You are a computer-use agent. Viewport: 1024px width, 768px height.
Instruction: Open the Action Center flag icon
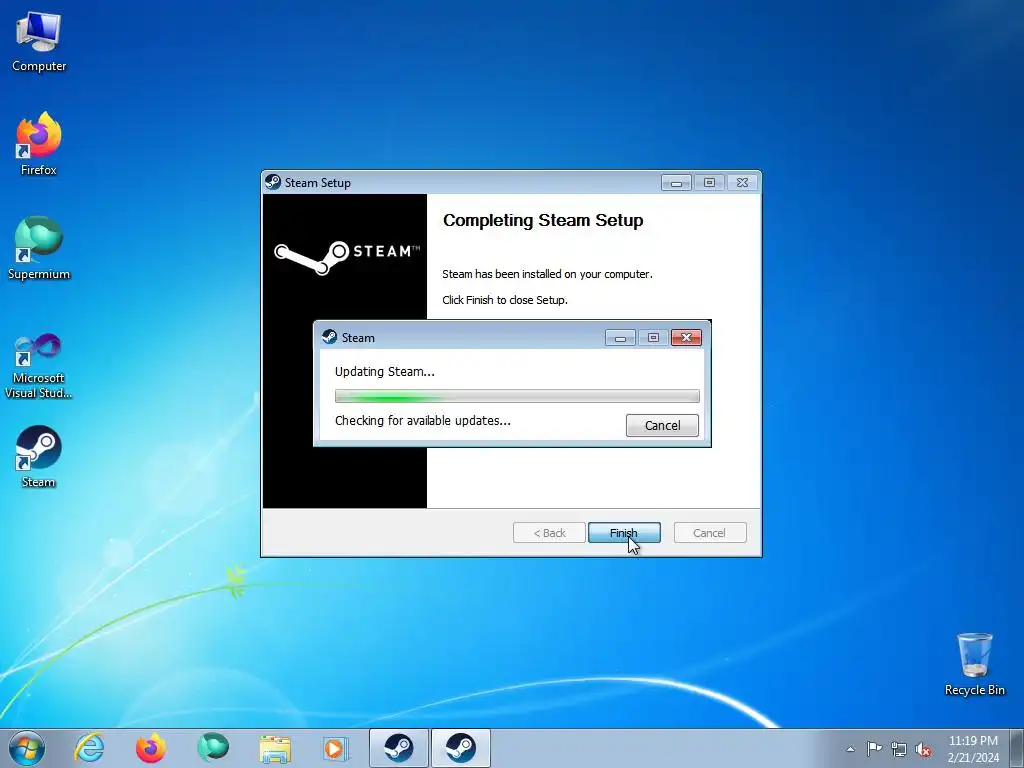[x=874, y=748]
